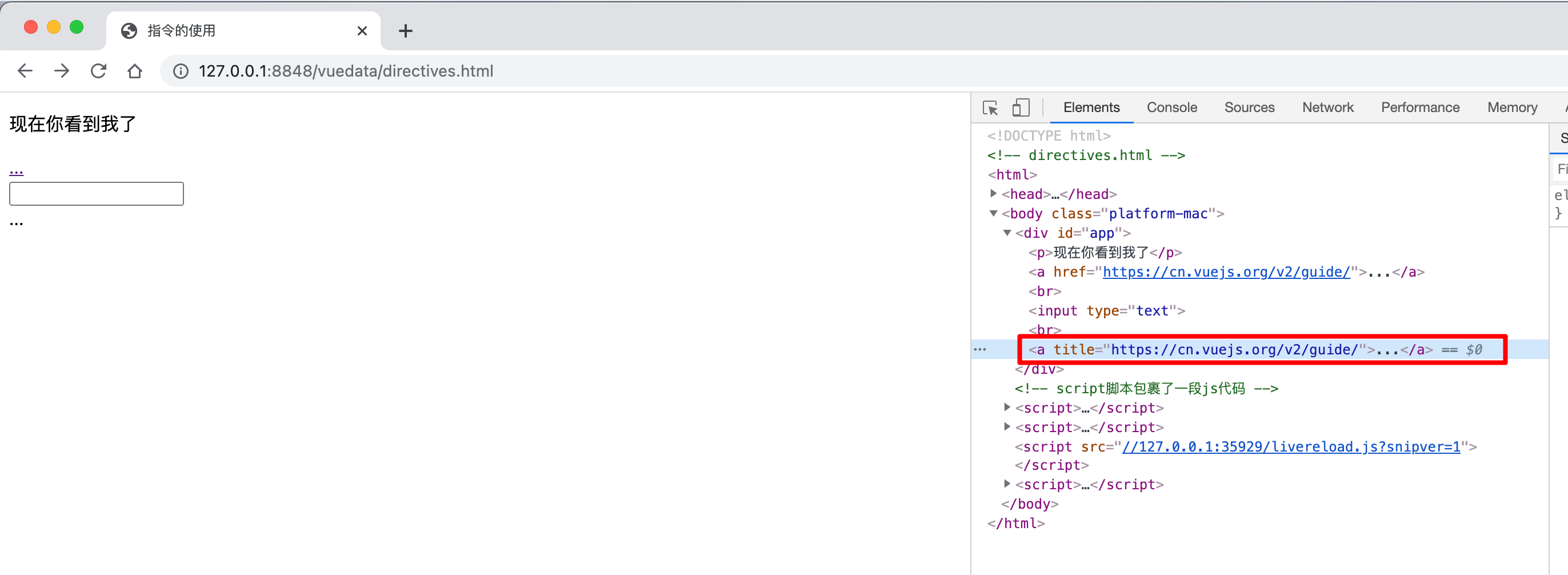The width and height of the screenshot is (1568, 575).
Task: Collapse the div id app node
Action: (x=1007, y=233)
